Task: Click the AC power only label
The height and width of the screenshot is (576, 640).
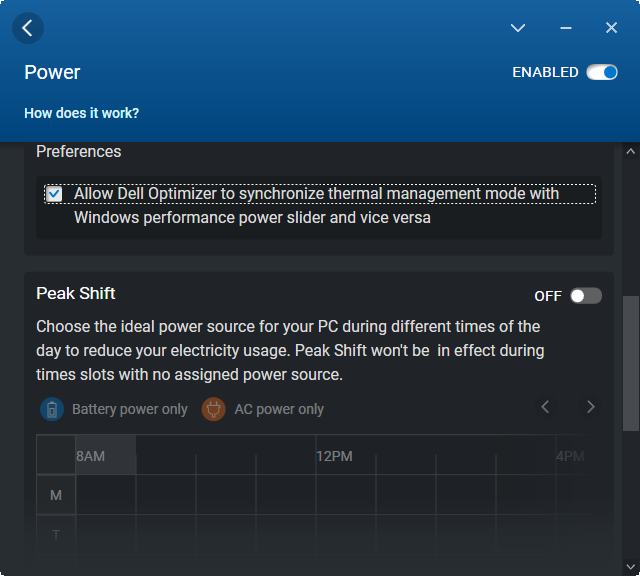Action: [x=279, y=409]
